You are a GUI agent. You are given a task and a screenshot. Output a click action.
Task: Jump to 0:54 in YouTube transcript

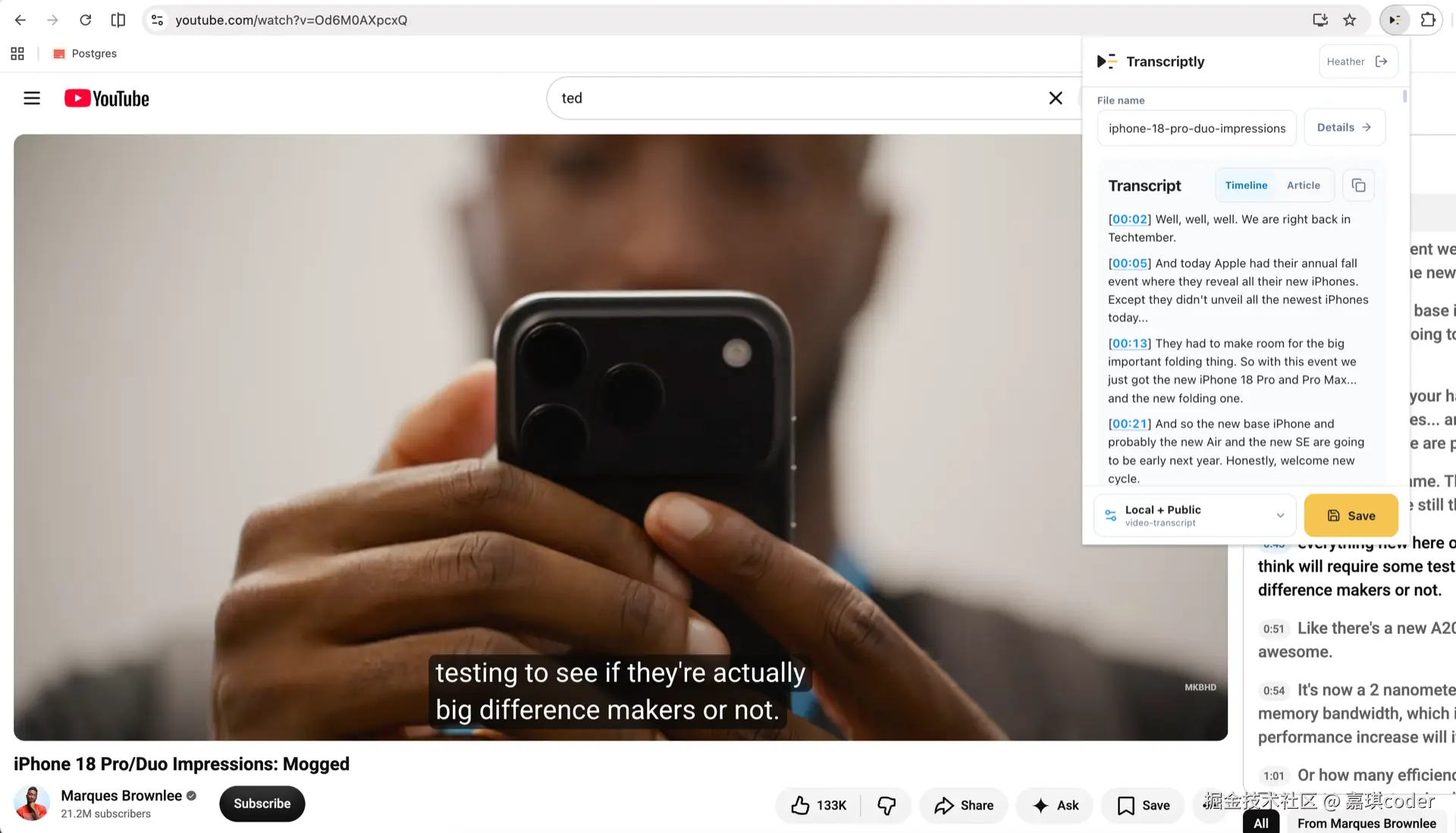click(1274, 691)
